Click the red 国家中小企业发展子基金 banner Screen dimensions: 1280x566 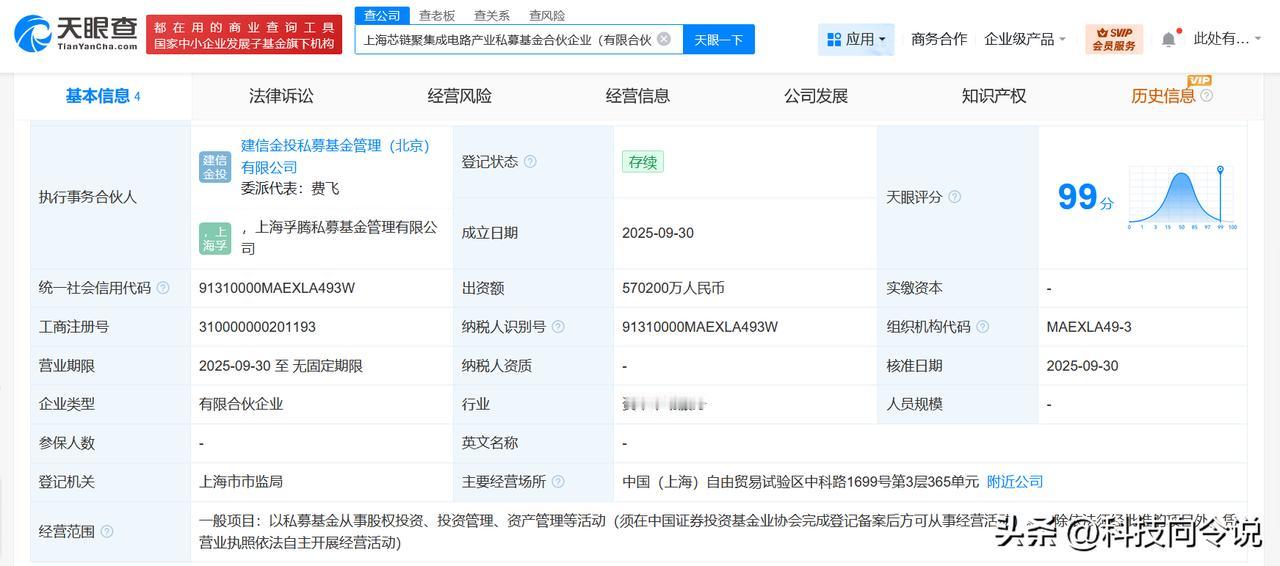244,34
